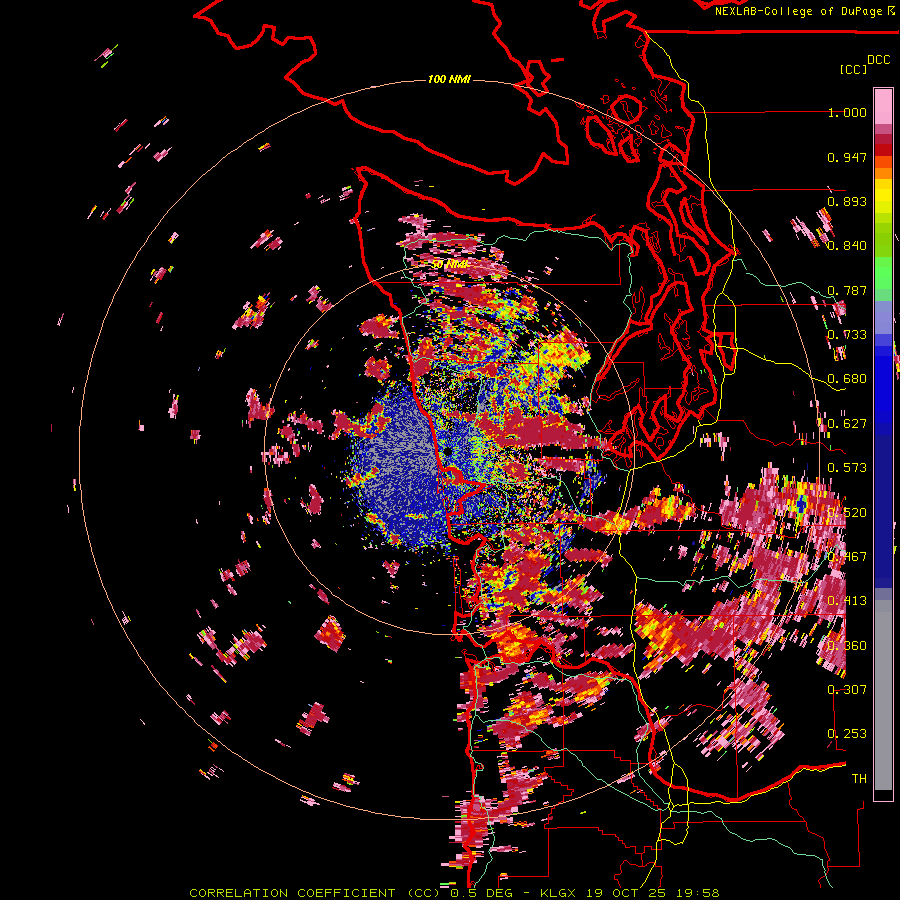Click the '0.627' scale value
Viewport: 900px width, 900px height.
pos(847,424)
